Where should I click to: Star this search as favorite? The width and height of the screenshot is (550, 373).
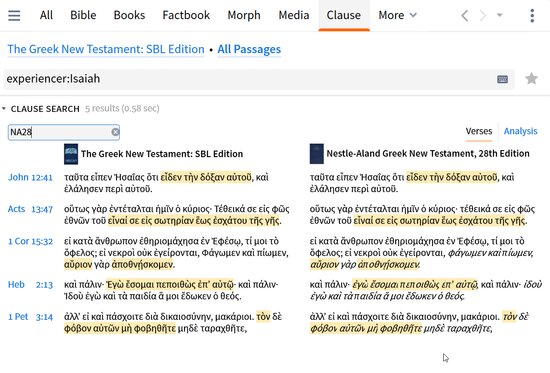click(x=531, y=79)
